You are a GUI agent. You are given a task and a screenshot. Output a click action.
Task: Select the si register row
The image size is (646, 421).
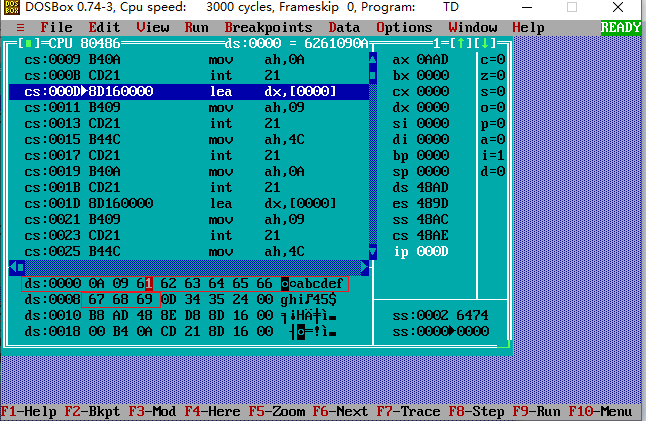pyautogui.click(x=421, y=124)
